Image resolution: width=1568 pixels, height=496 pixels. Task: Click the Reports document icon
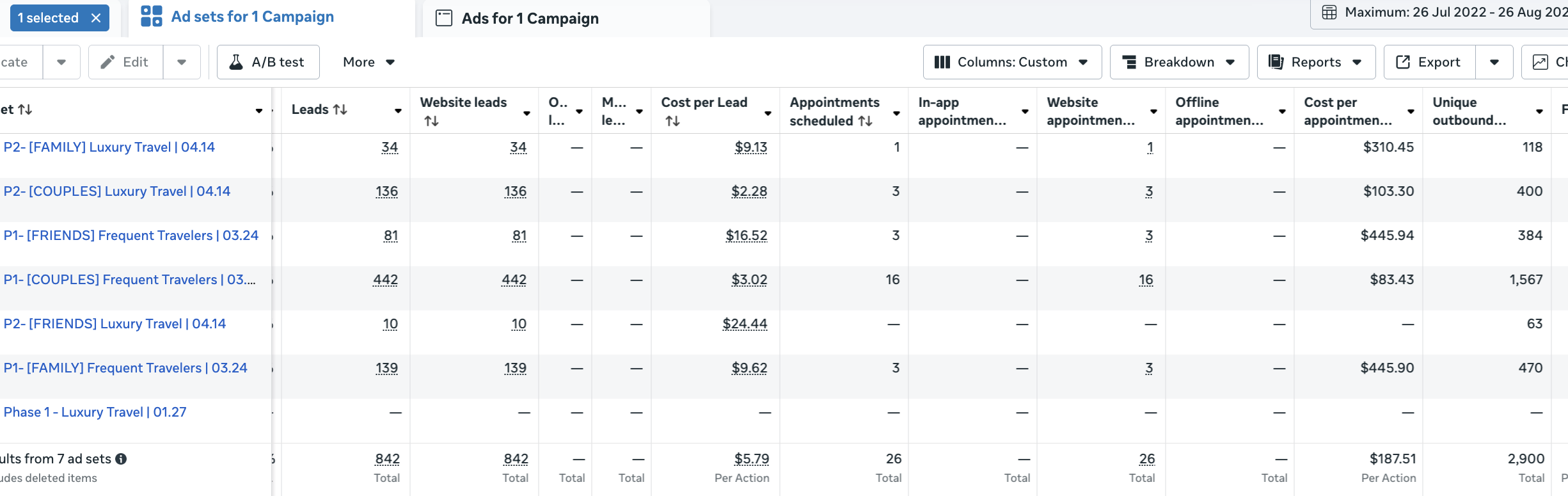coord(1276,62)
